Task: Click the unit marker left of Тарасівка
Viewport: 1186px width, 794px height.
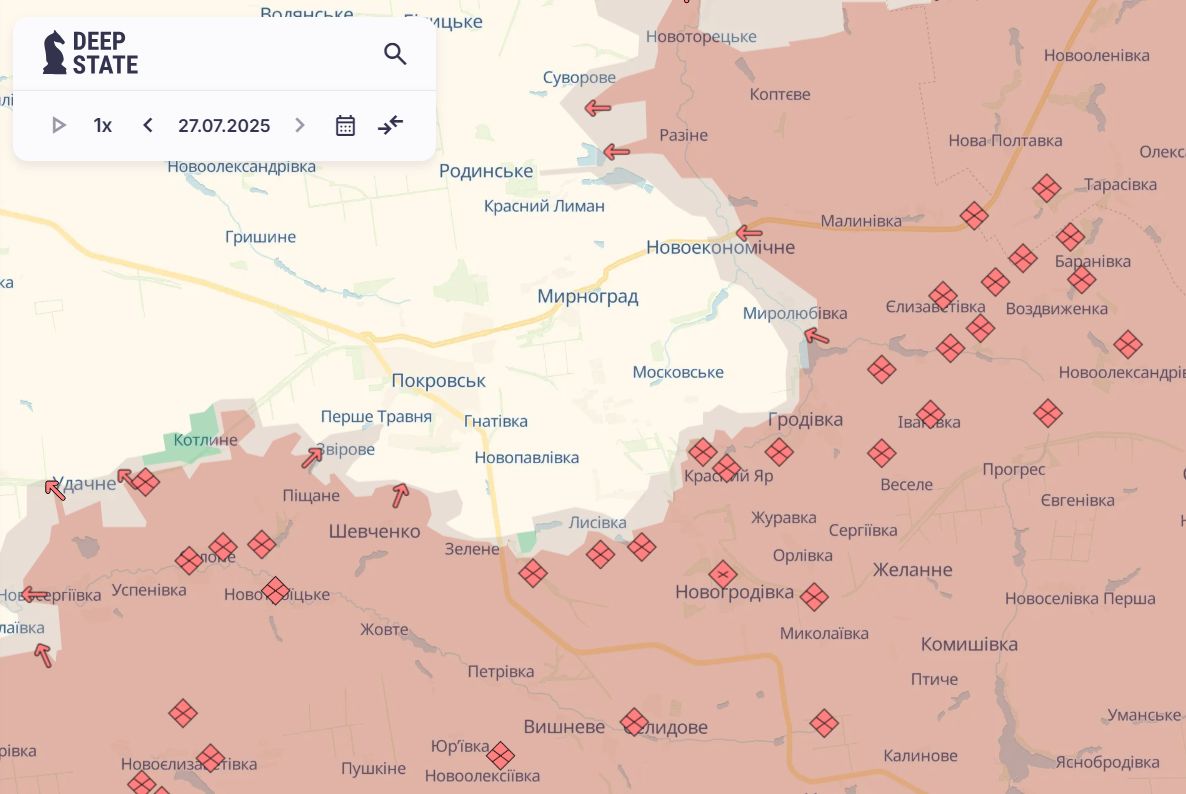Action: (x=1046, y=188)
